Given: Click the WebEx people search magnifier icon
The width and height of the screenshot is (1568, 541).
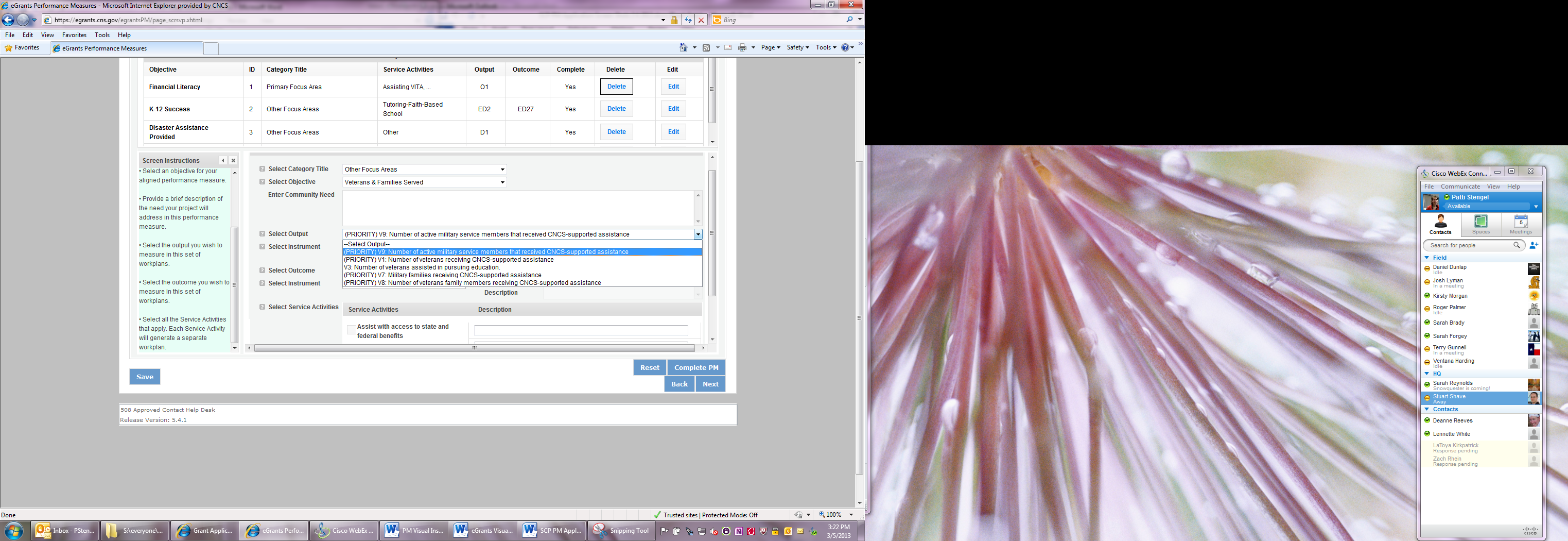Looking at the screenshot, I should (x=1517, y=246).
